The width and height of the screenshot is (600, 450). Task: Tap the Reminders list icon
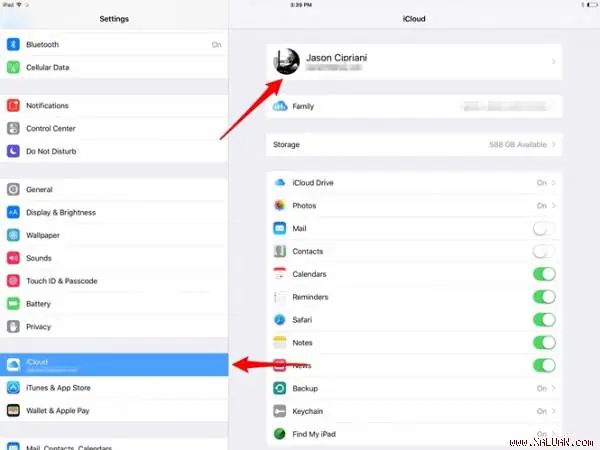coord(280,297)
